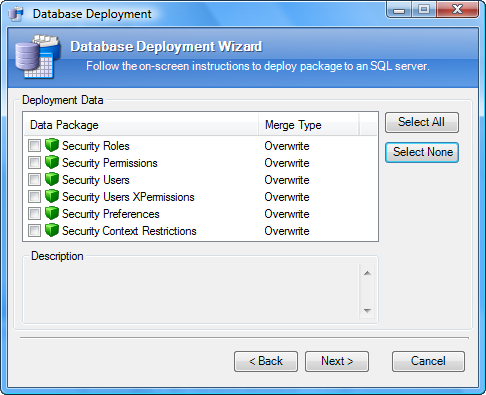Click Overwrite value for Security Users XPermissions
486x395 pixels.
tap(287, 197)
